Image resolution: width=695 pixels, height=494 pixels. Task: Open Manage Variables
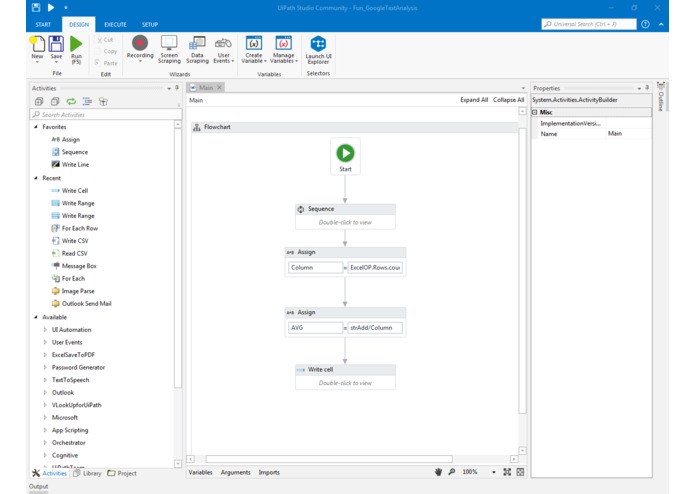pos(283,43)
